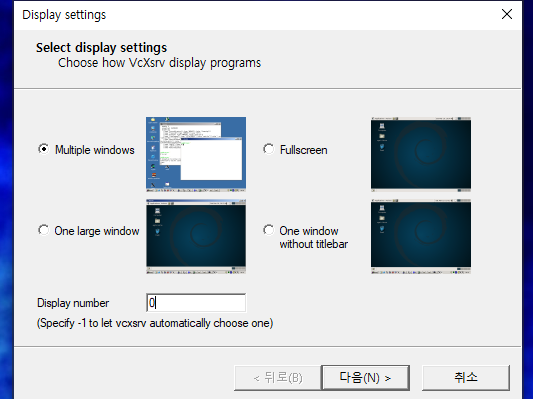Pick One window without titlebar option
This screenshot has width=533, height=399.
pos(269,230)
